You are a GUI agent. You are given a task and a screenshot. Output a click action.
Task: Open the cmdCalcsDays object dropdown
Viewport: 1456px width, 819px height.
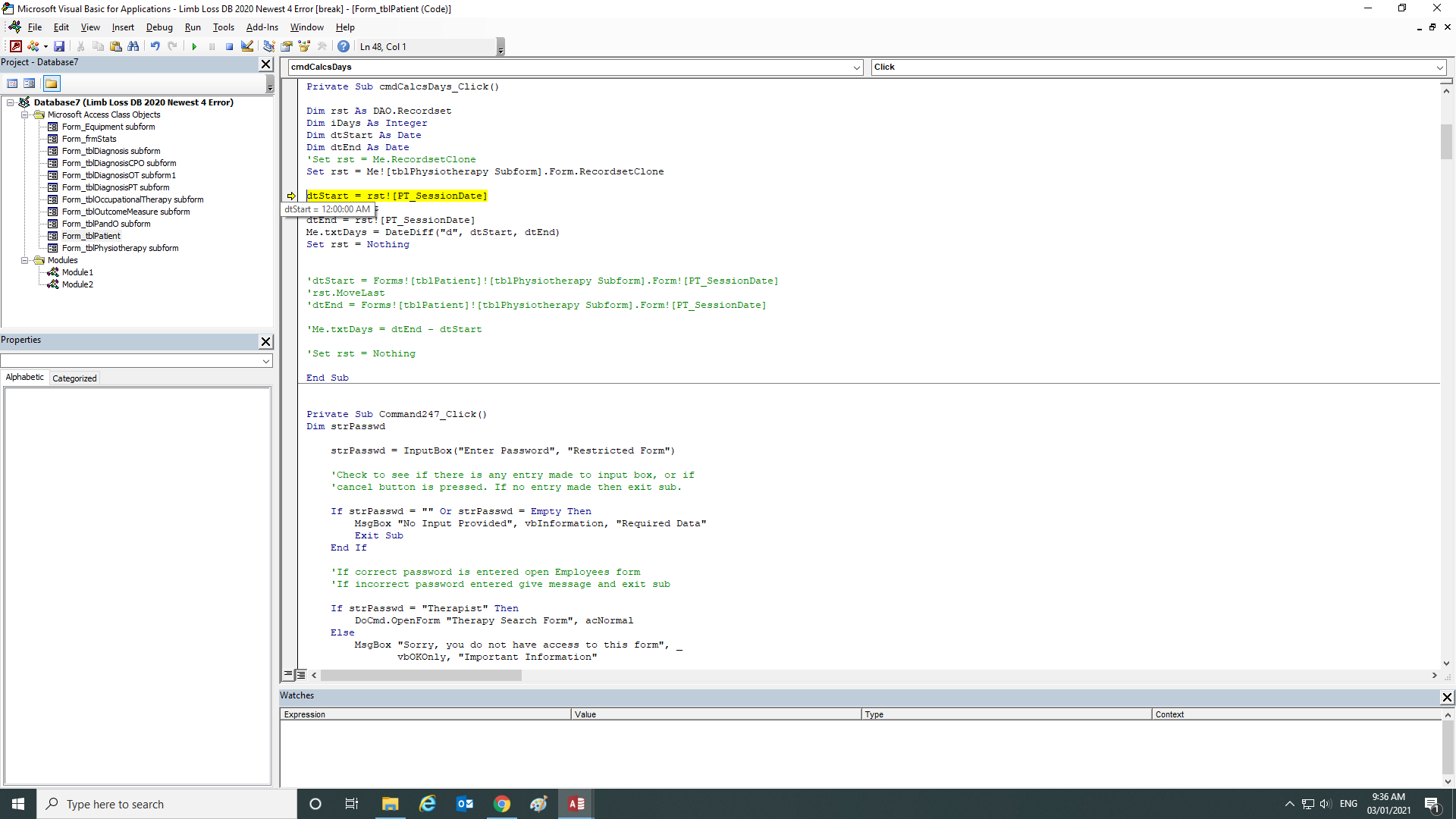[856, 67]
